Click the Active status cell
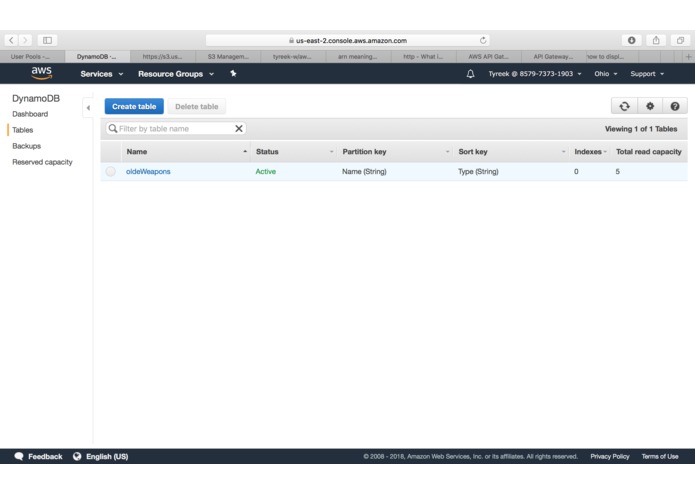The height and width of the screenshot is (494, 695). pyautogui.click(x=266, y=171)
